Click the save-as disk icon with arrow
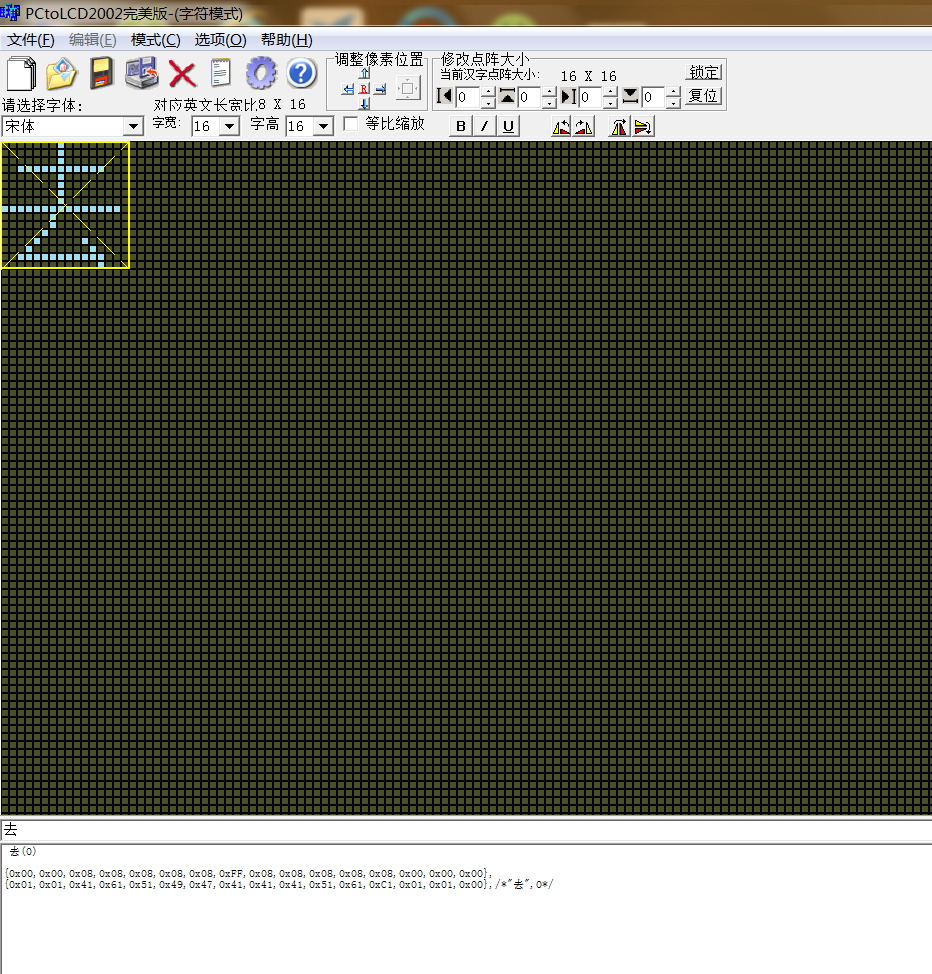Screen dimensions: 932x974 [142, 73]
